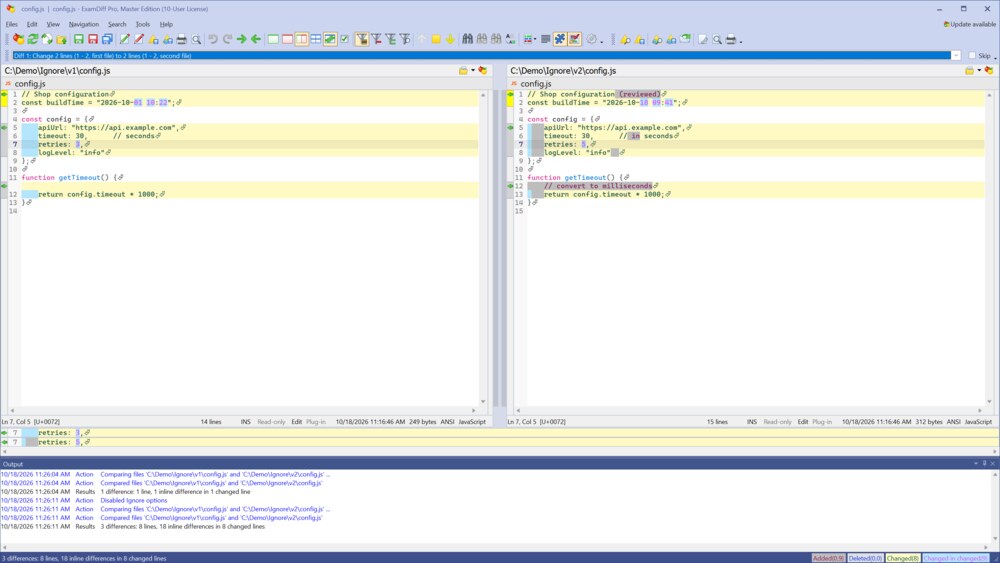Click the red single-pane view icon
Screen dimensions: 1000x563
288,40
